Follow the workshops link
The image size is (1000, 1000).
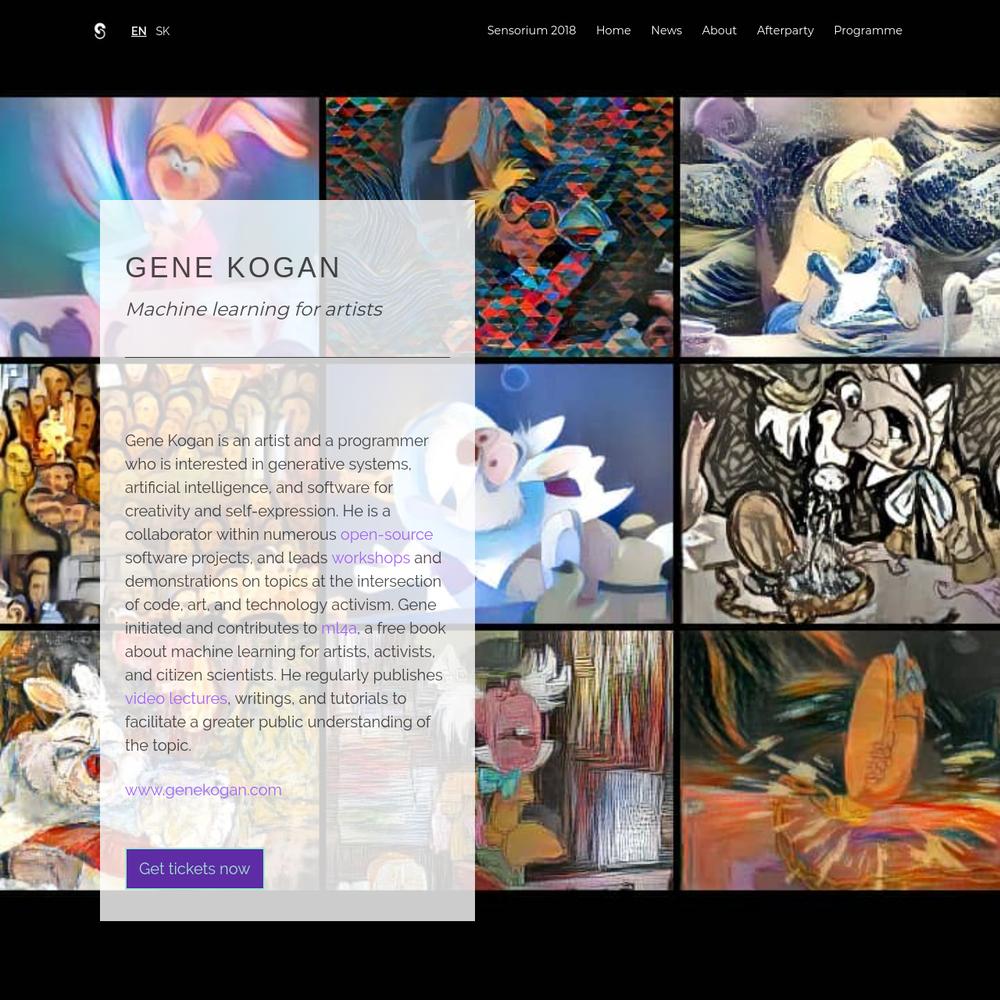[x=371, y=558]
